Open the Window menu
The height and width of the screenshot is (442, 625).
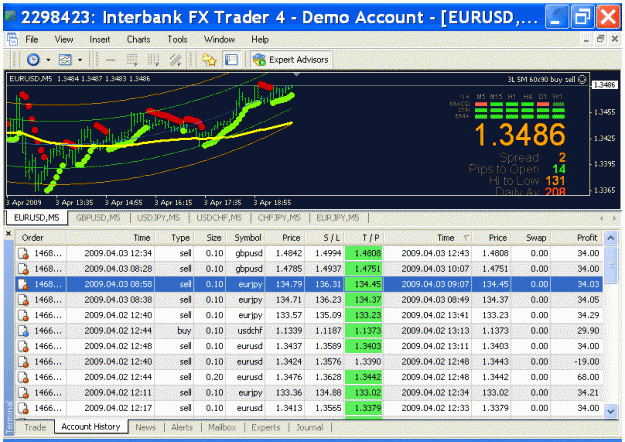coord(219,39)
